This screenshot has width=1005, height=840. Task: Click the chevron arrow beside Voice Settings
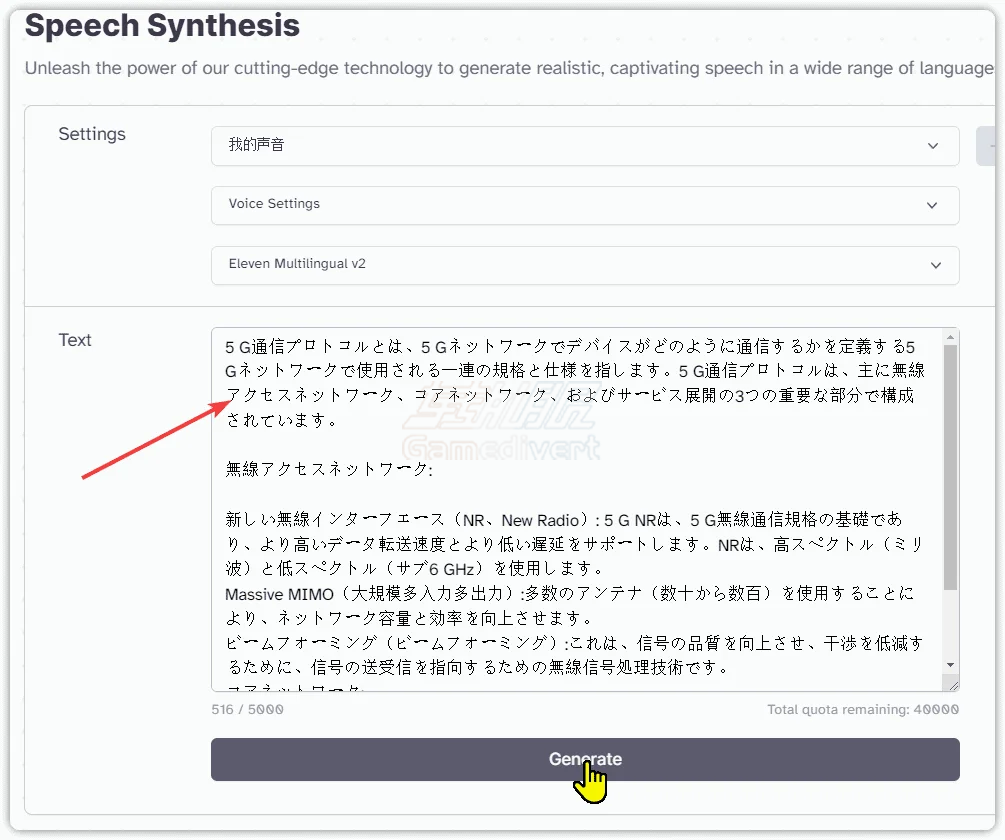[x=932, y=206]
